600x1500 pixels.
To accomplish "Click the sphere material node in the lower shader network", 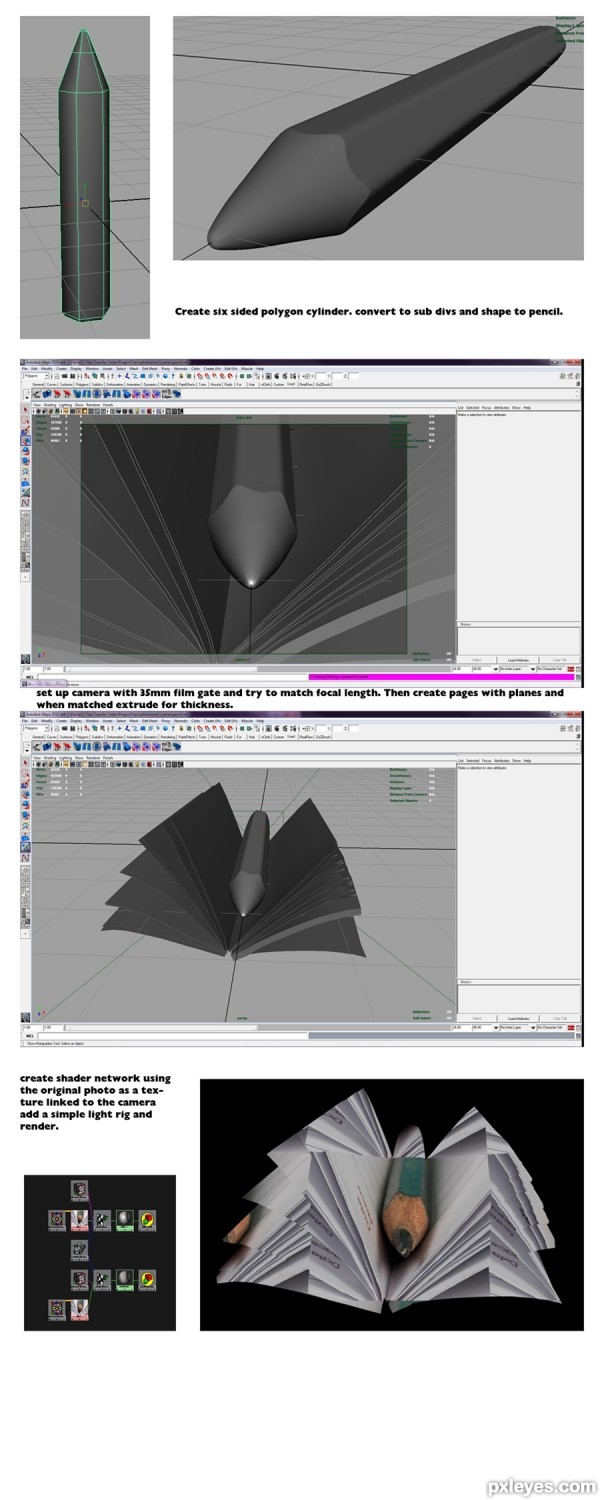I will (x=125, y=1280).
